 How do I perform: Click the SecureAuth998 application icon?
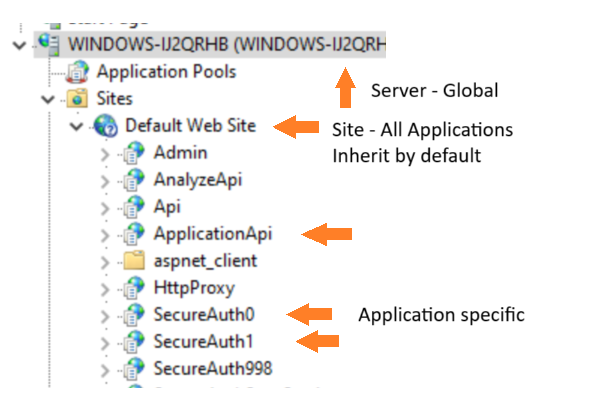pyautogui.click(x=133, y=368)
